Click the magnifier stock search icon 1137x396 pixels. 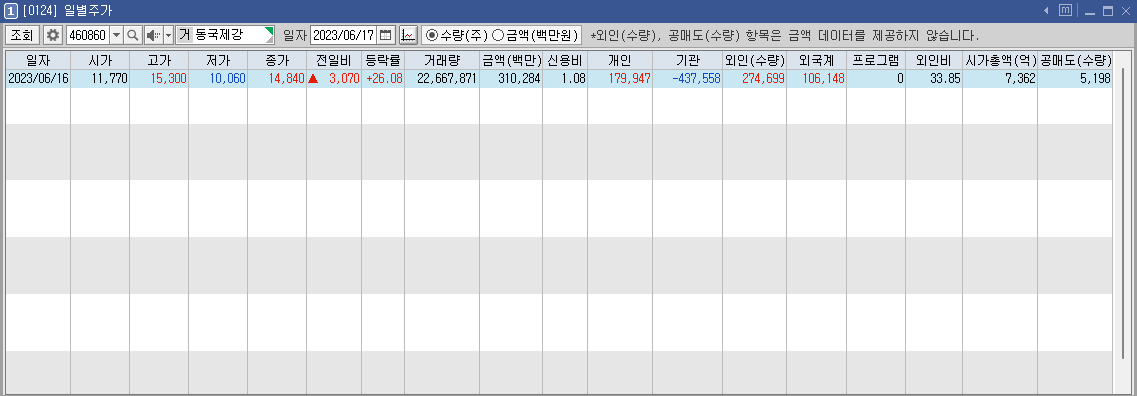133,35
